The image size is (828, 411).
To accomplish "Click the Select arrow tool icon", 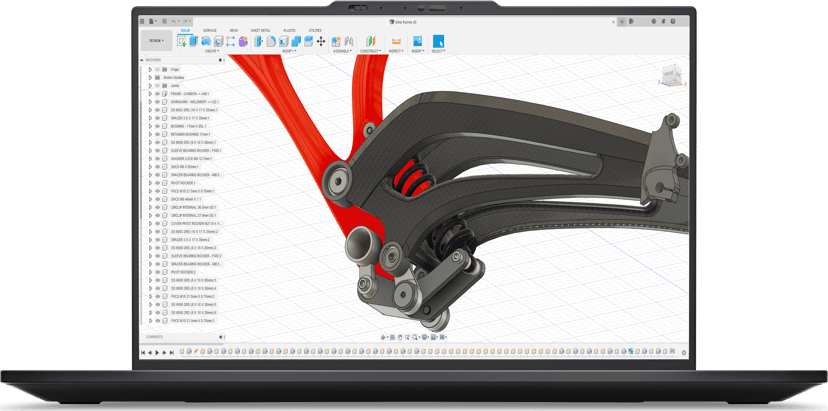I will (x=438, y=41).
